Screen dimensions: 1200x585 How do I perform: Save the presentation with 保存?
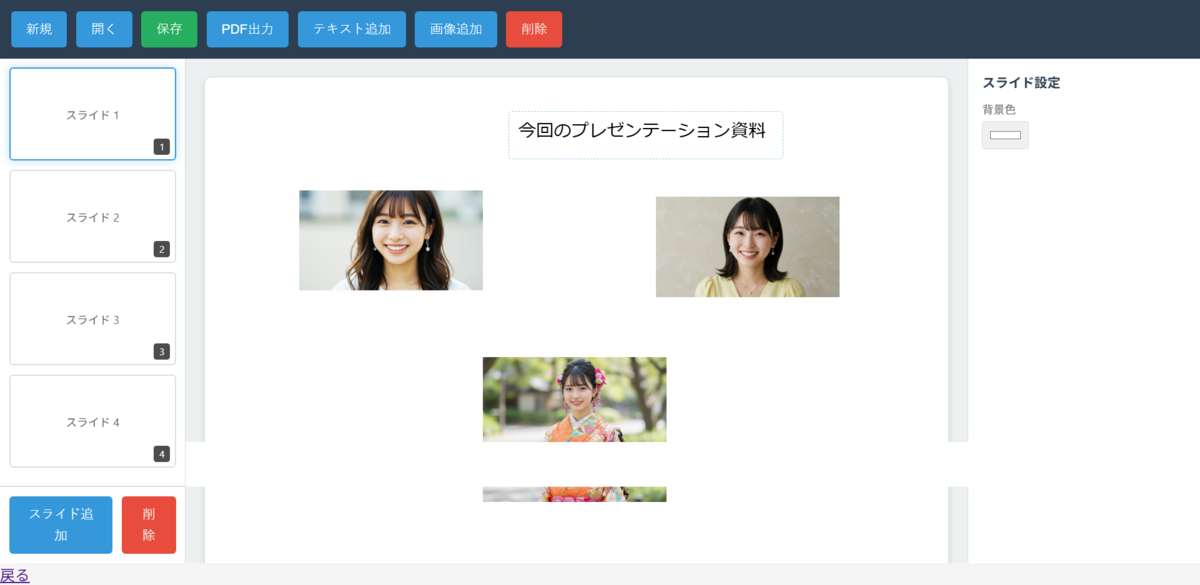169,29
